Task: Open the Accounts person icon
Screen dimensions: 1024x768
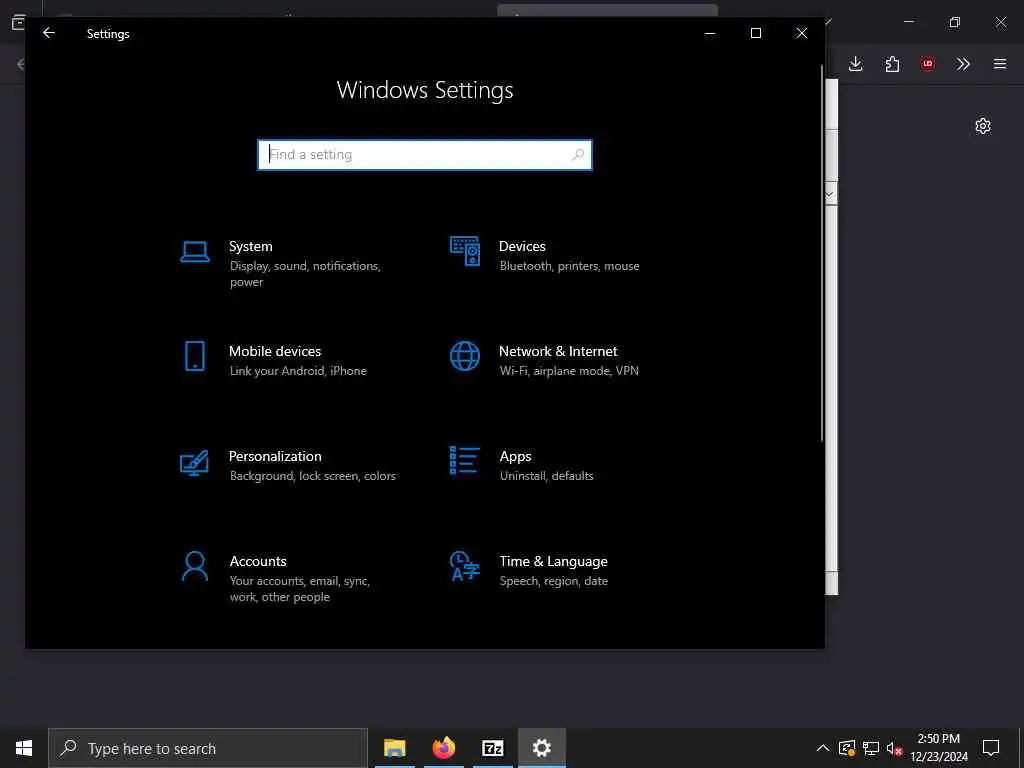Action: click(x=195, y=566)
